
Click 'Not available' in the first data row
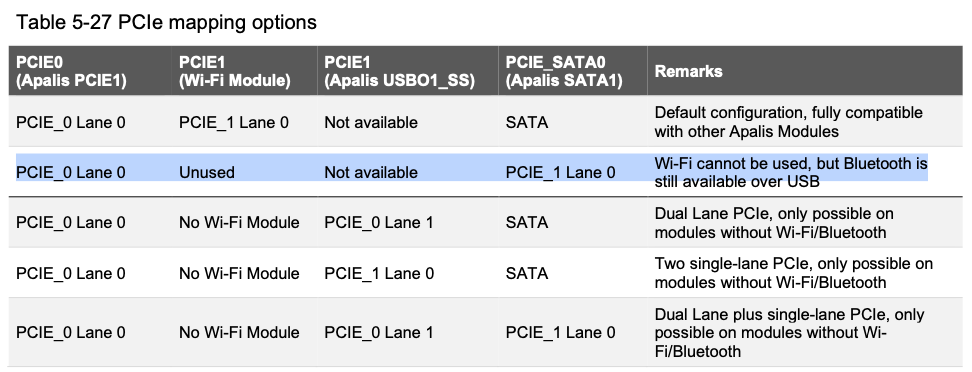pos(371,123)
